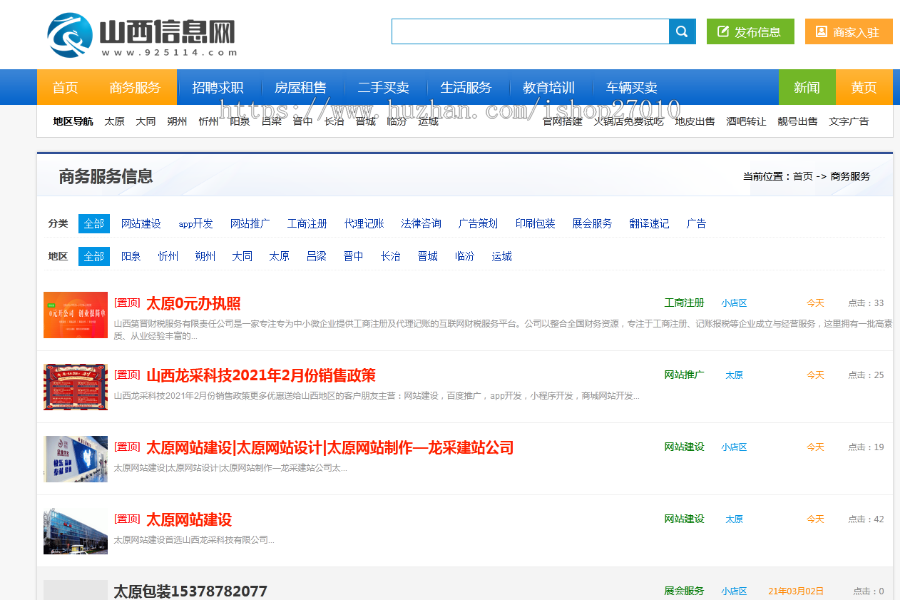This screenshot has height=600, width=900.
Task: Open building thumbnail of 太原网站建设 listing
Action: pyautogui.click(x=76, y=531)
